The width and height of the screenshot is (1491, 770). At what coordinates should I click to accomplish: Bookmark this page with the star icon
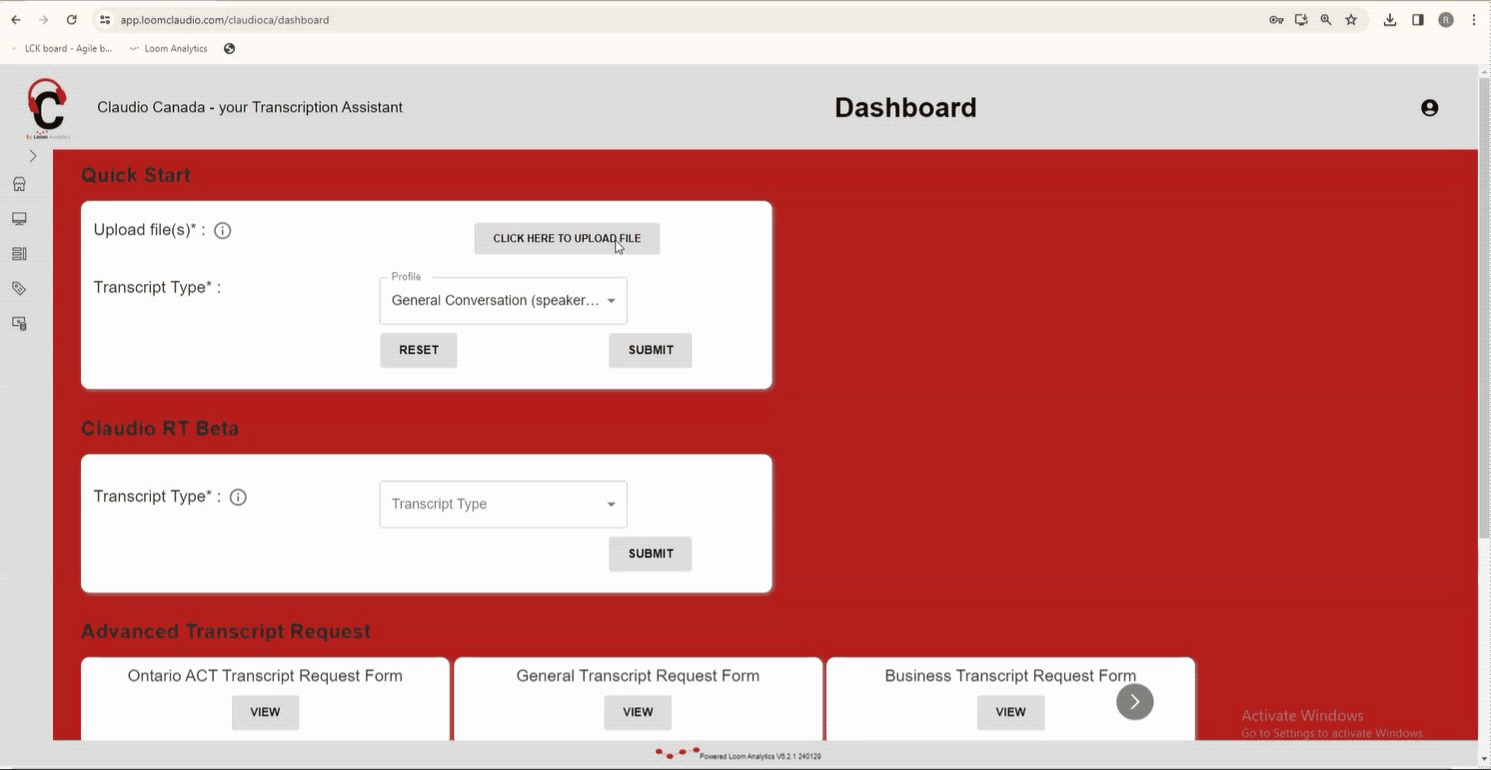1351,20
